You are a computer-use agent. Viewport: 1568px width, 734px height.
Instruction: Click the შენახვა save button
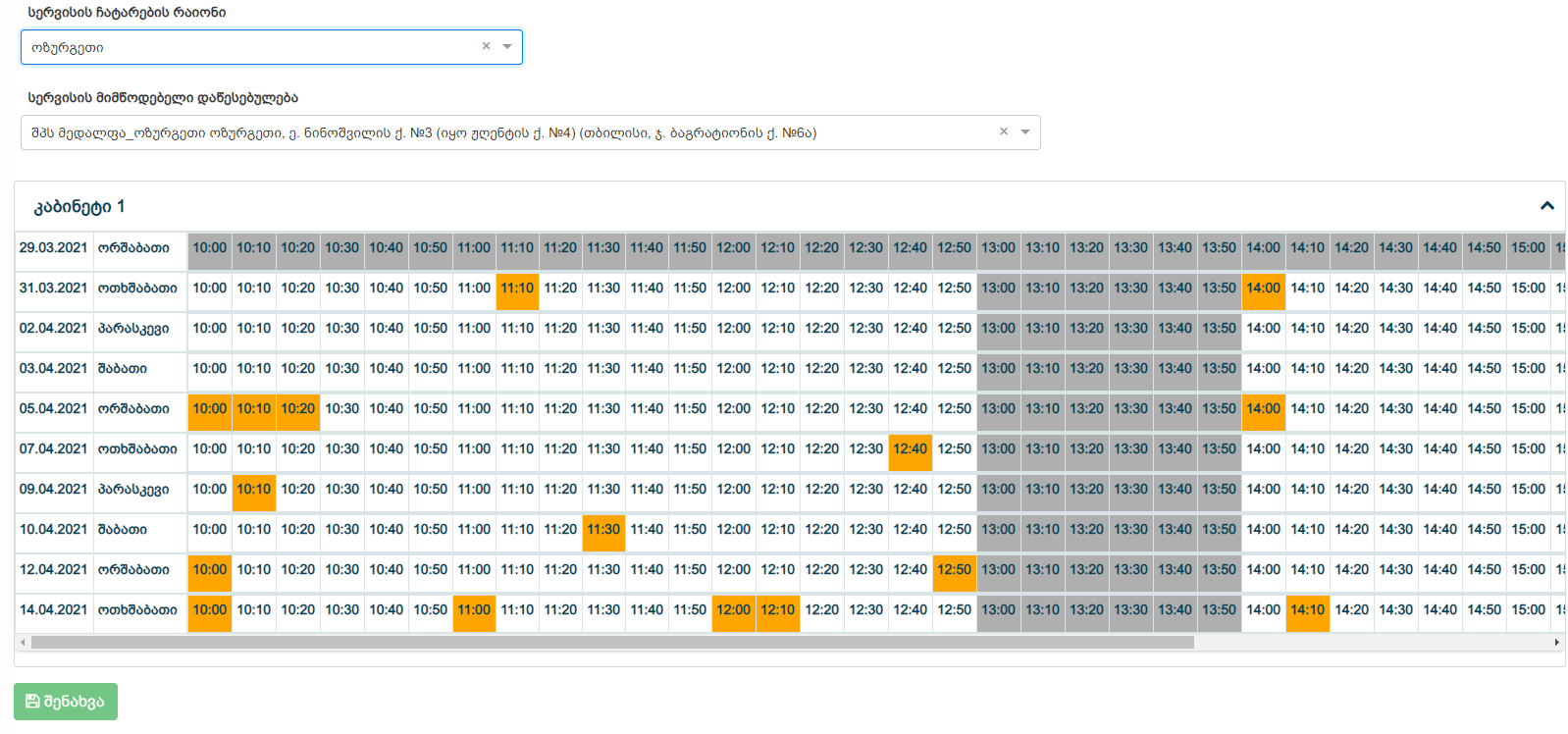tap(66, 702)
